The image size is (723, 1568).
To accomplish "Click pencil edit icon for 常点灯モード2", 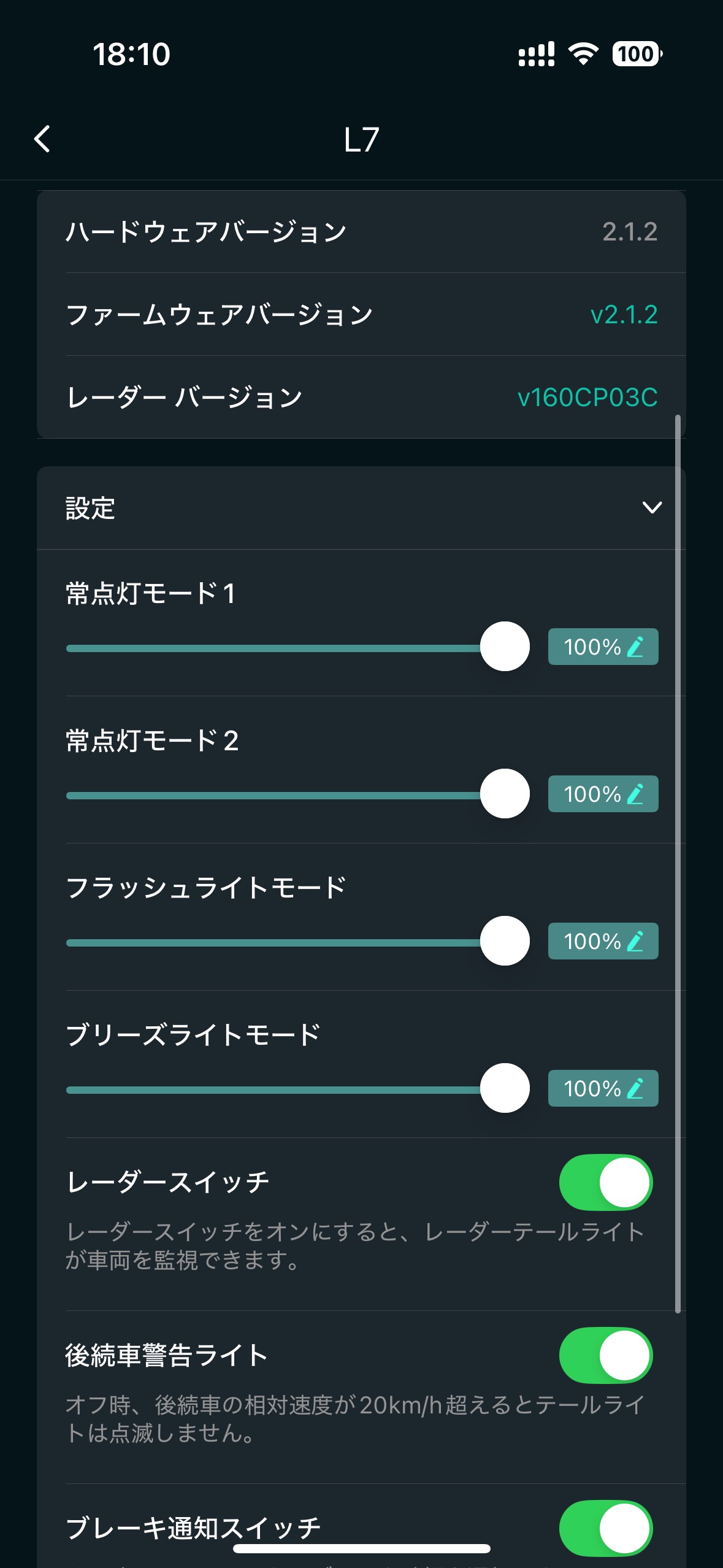I will 636,794.
